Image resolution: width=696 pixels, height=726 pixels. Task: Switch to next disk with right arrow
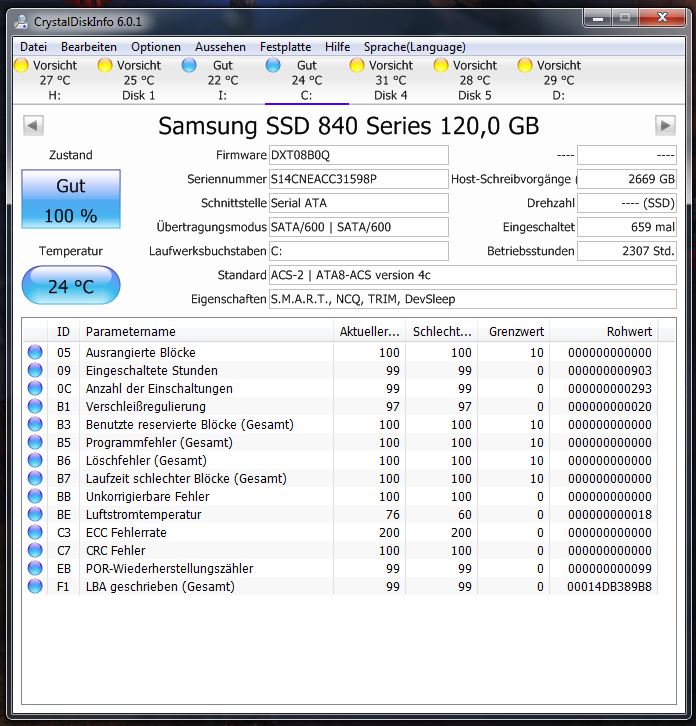665,125
